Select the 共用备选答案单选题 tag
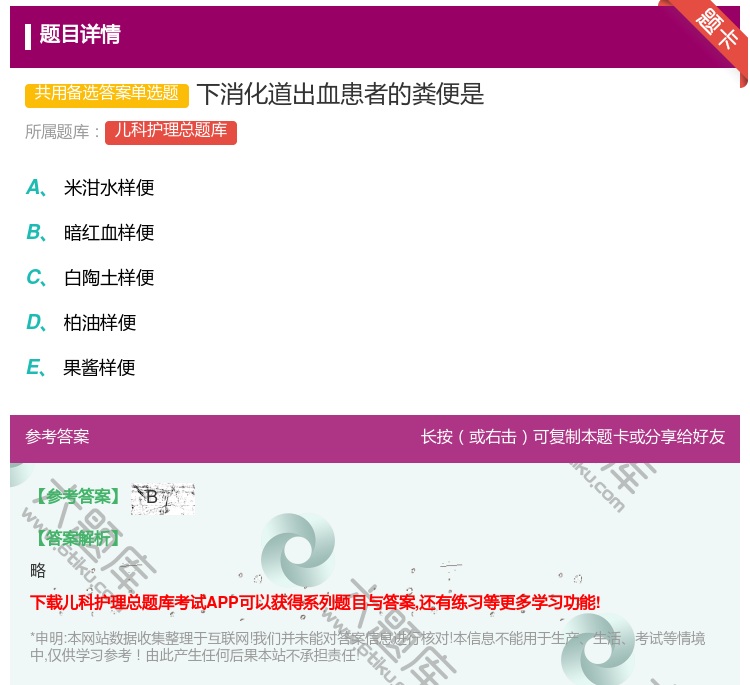The width and height of the screenshot is (750, 685). 107,94
